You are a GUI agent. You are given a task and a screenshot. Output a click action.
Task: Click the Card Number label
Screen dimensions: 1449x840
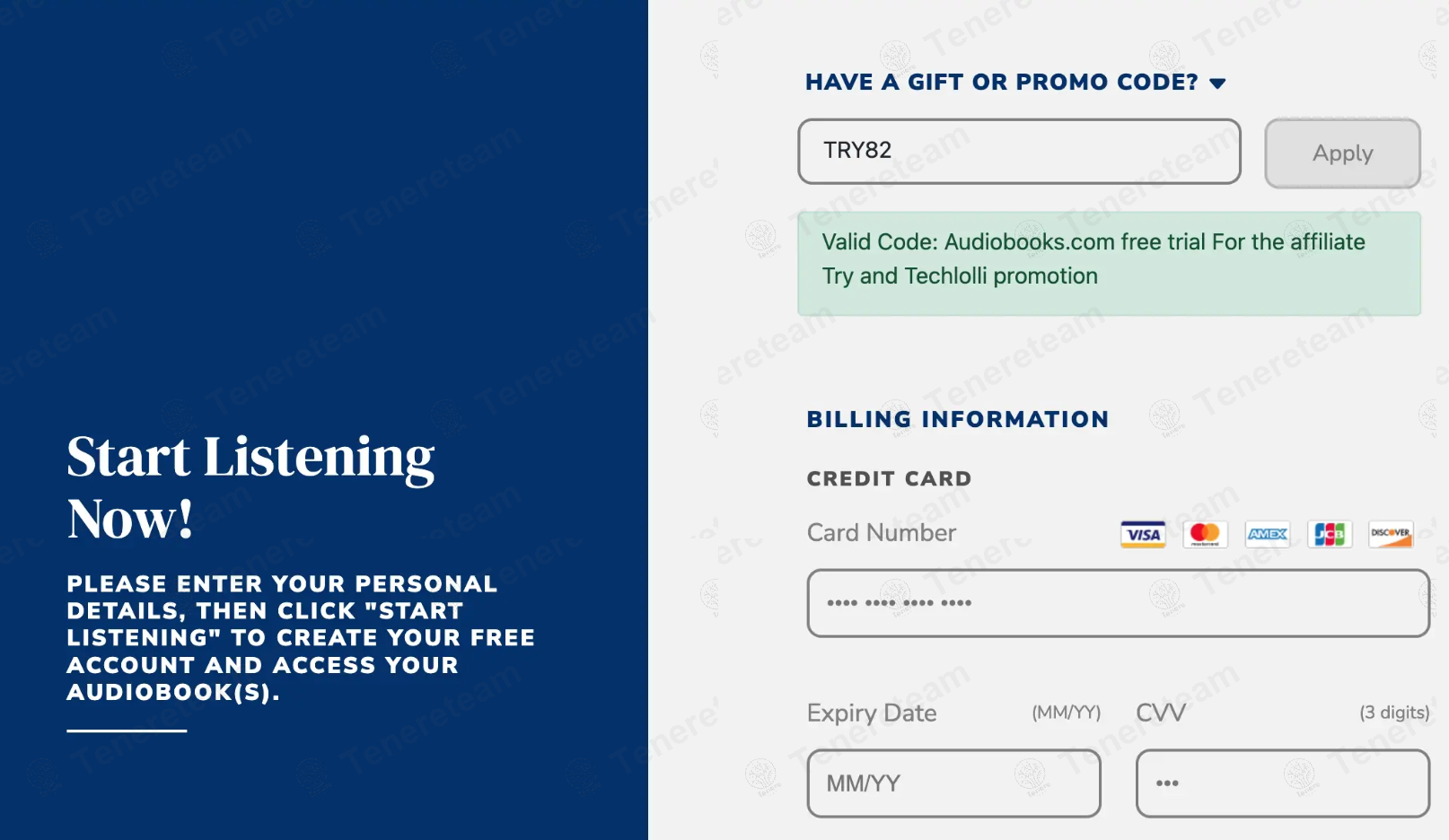coord(881,533)
